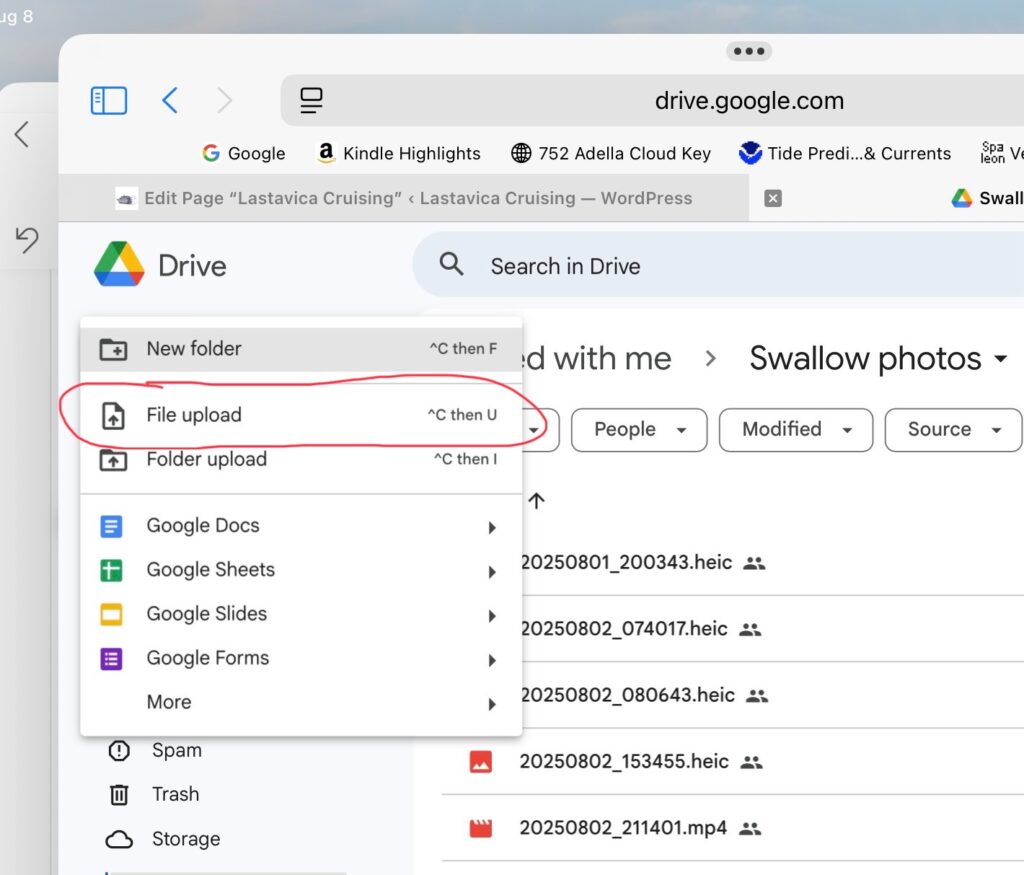1024x875 pixels.
Task: Open the Modified filter dropdown
Action: point(796,430)
